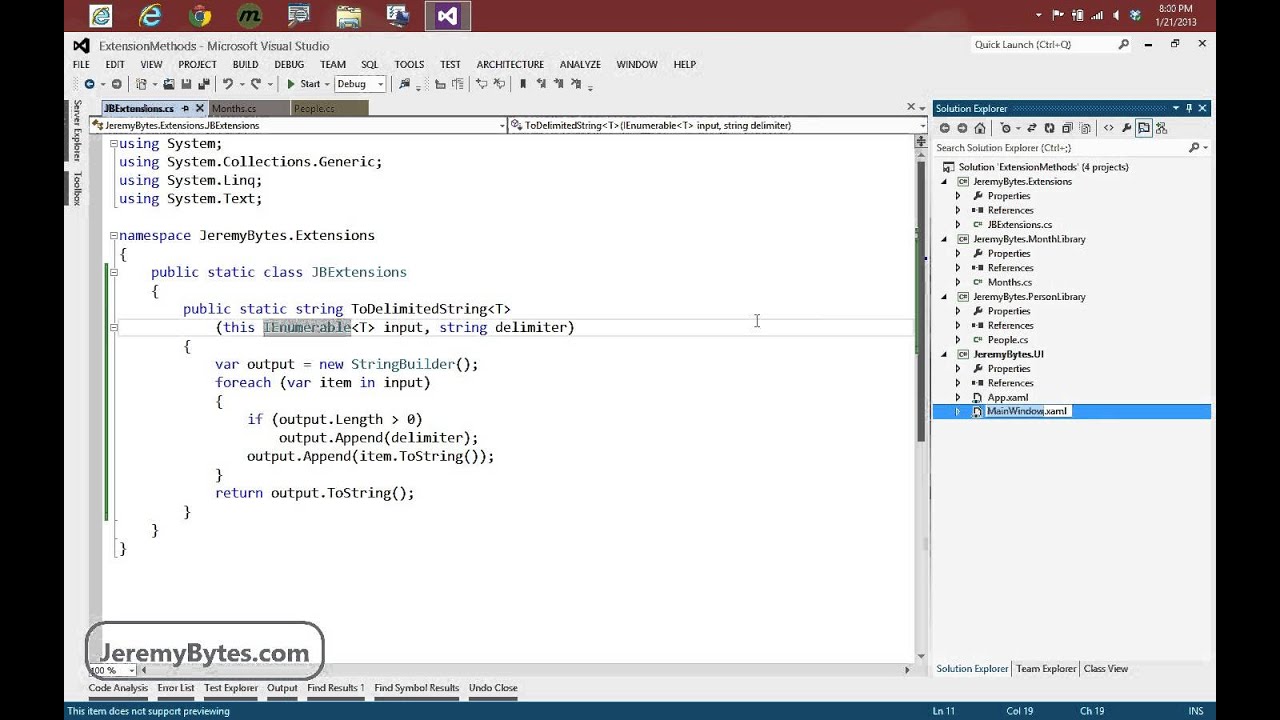The height and width of the screenshot is (720, 1280).
Task: Click View Code icon in Solution Explorer
Action: pyautogui.click(x=1109, y=128)
